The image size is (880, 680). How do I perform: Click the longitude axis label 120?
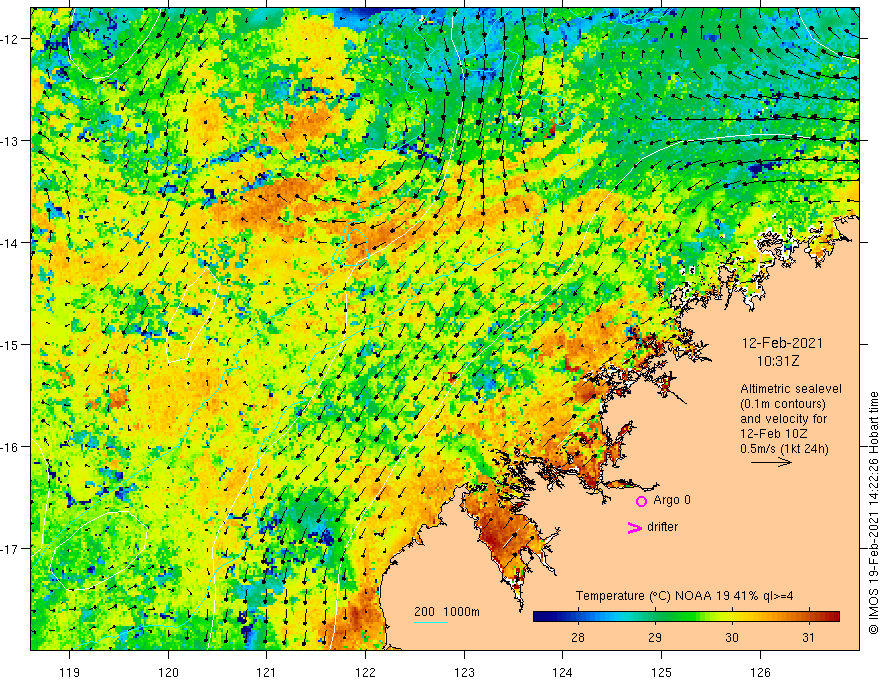[168, 672]
